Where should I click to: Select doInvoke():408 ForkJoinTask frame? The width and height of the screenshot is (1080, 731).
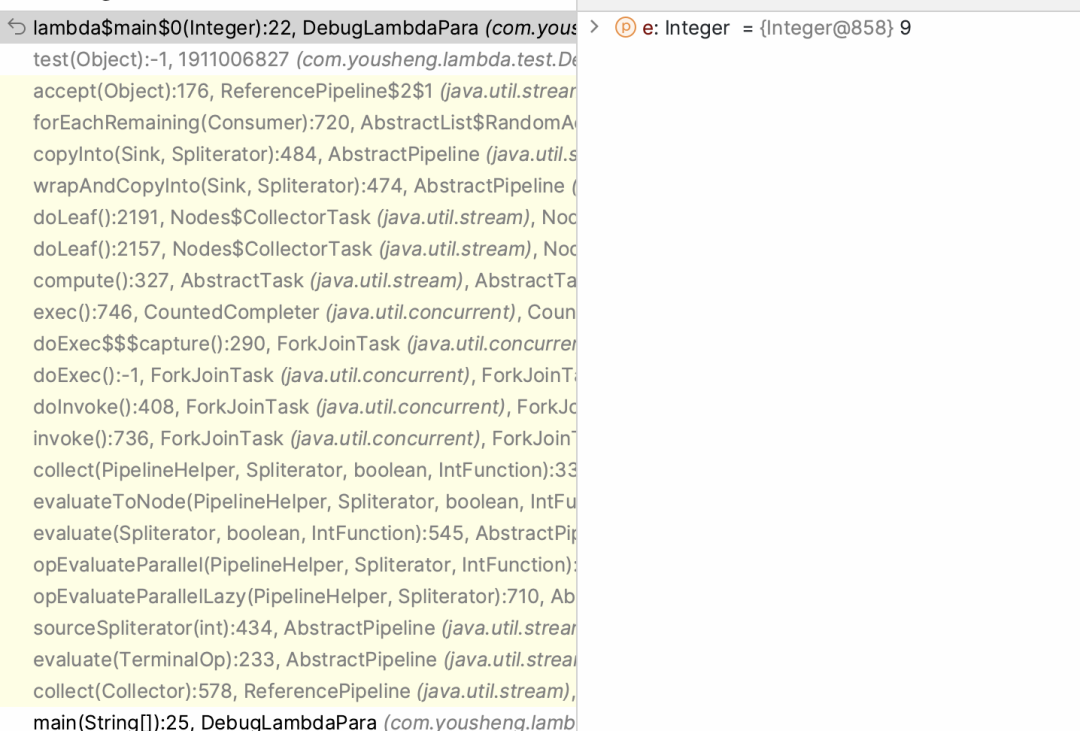[288, 407]
